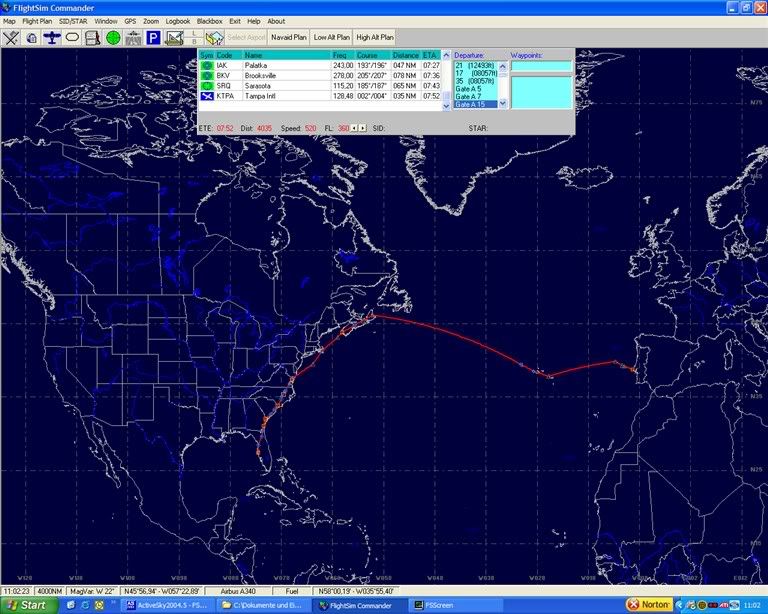Open the Map menu

coord(9,21)
